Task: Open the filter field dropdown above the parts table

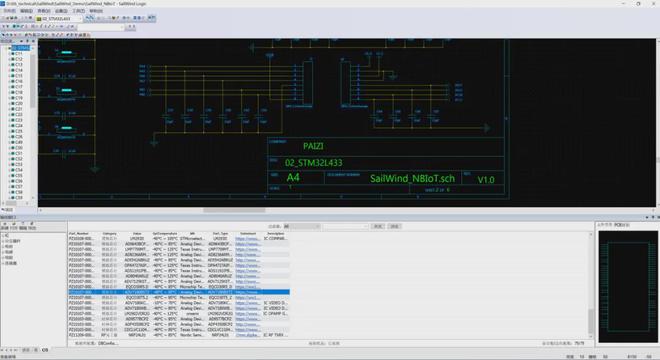Action: 302,227
